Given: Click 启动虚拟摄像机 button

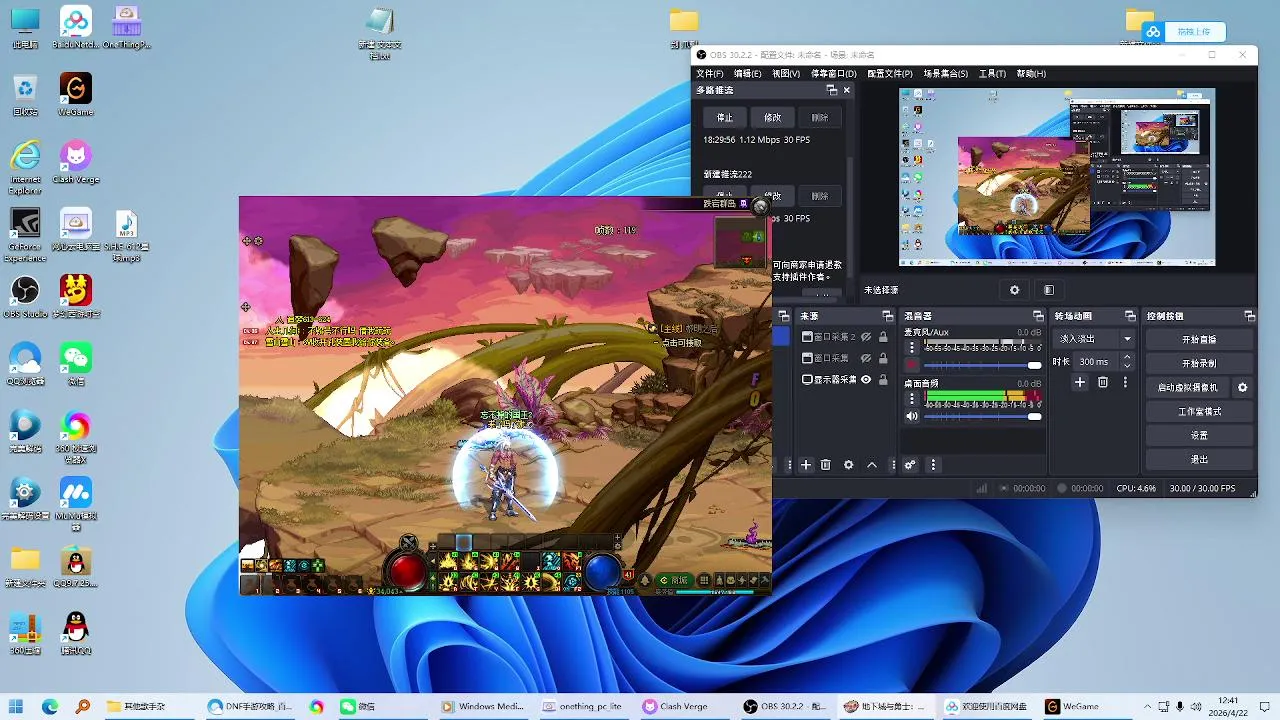Looking at the screenshot, I should coord(1188,387).
